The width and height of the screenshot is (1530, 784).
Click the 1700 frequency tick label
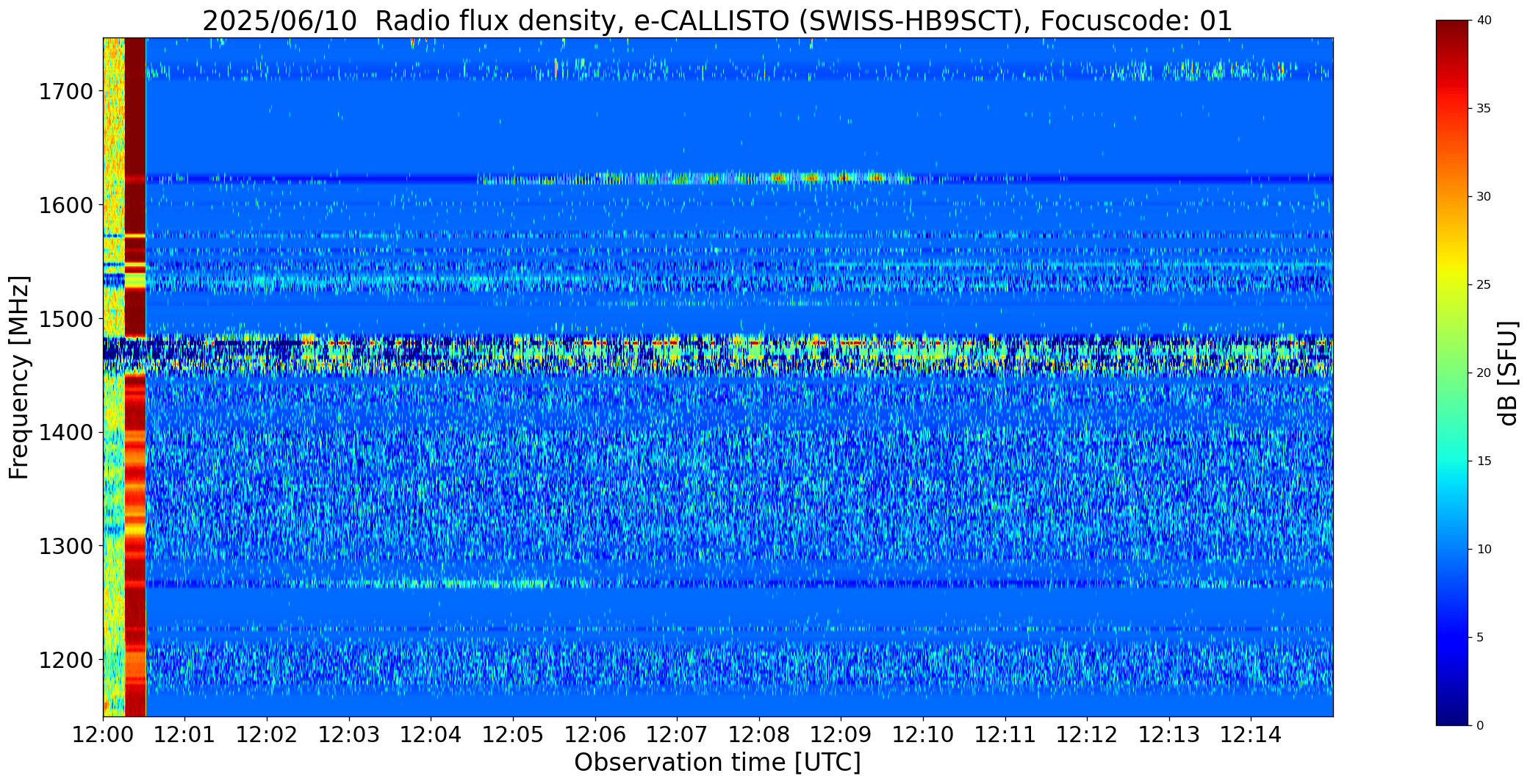pos(65,92)
